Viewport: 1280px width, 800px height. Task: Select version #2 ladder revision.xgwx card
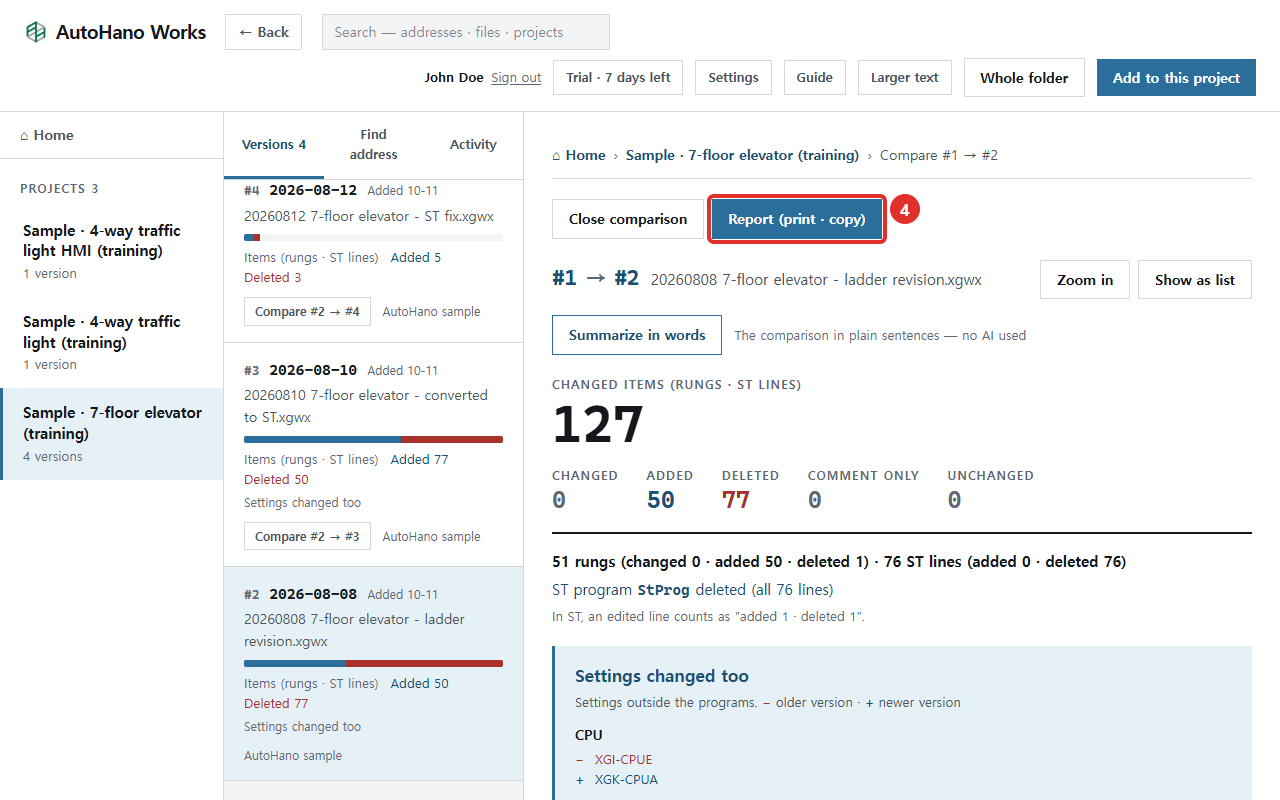point(374,673)
